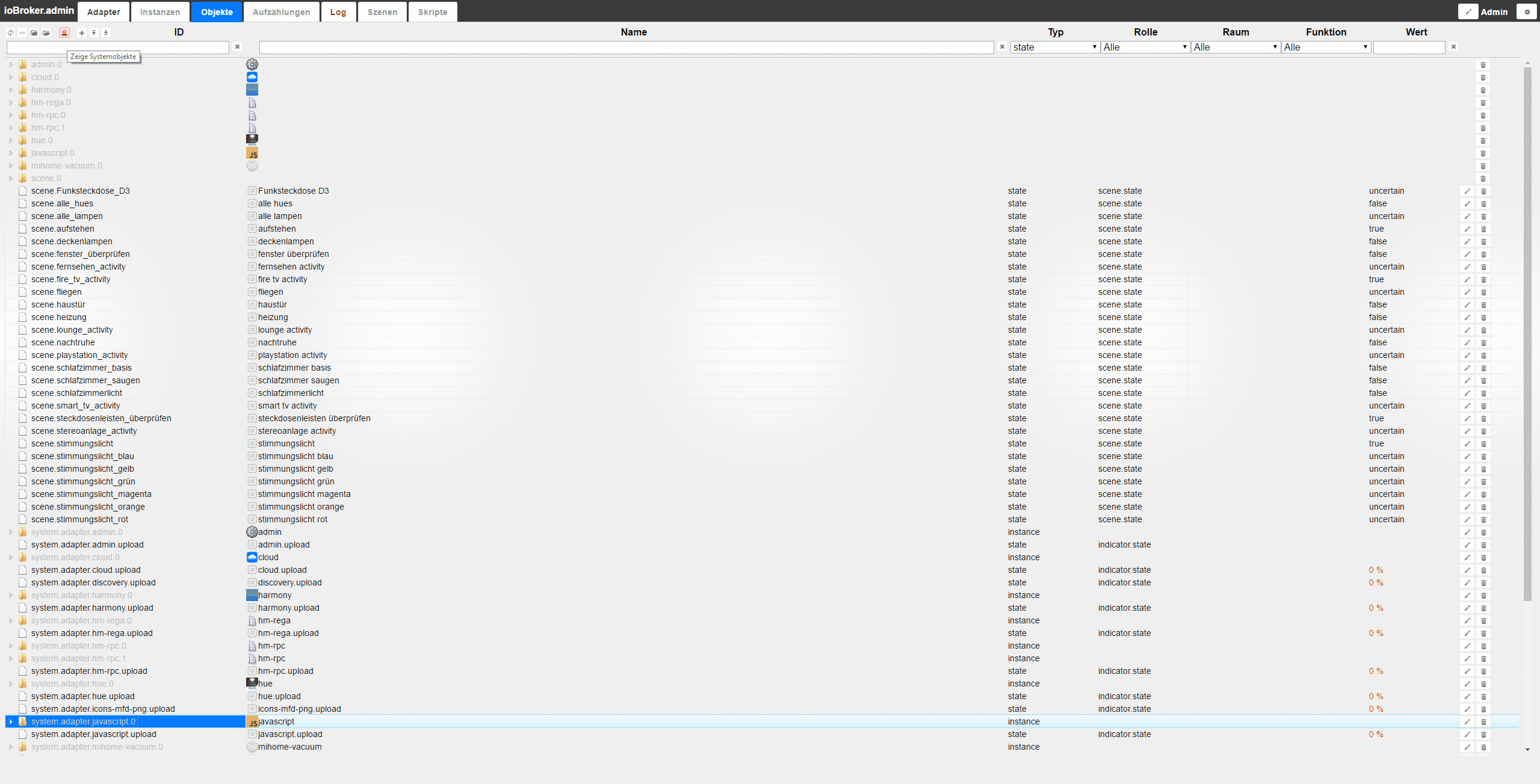This screenshot has width=1540, height=784.
Task: Expand the system.adapter.hue.0 node
Action: (11, 684)
